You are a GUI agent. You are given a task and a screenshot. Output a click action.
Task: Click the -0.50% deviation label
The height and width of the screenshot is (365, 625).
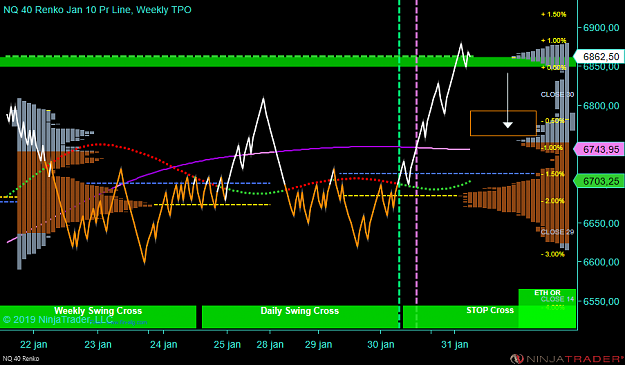553,121
